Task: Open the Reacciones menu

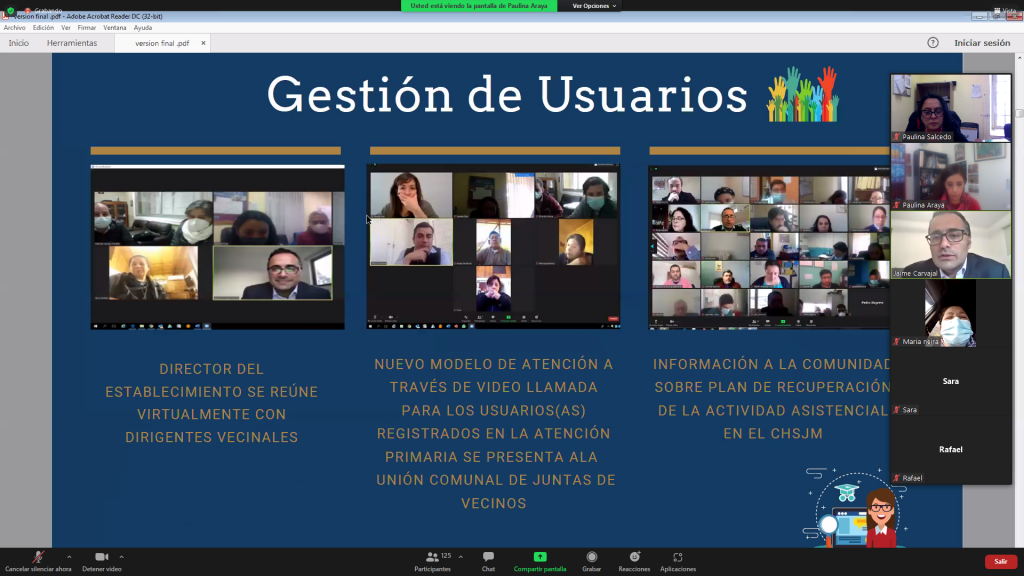Action: tap(634, 558)
